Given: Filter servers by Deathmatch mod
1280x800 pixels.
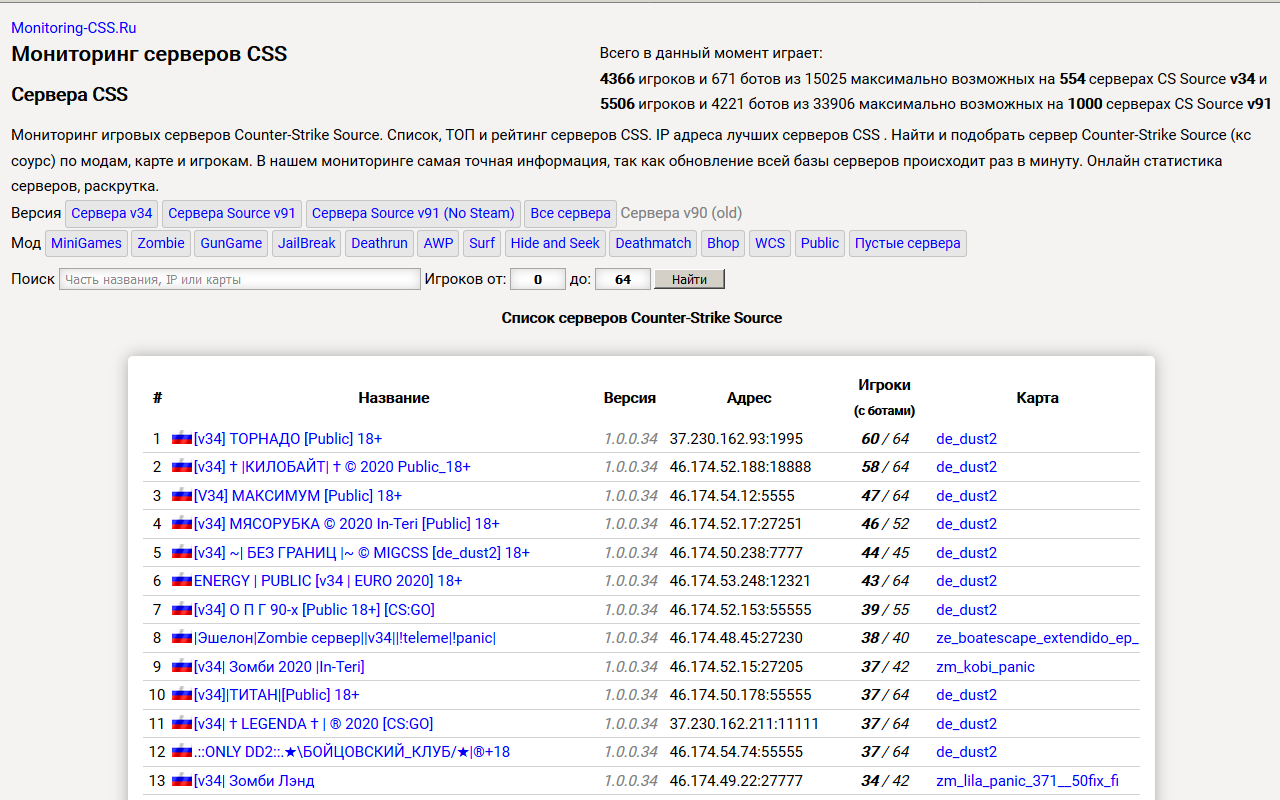Looking at the screenshot, I should (653, 243).
